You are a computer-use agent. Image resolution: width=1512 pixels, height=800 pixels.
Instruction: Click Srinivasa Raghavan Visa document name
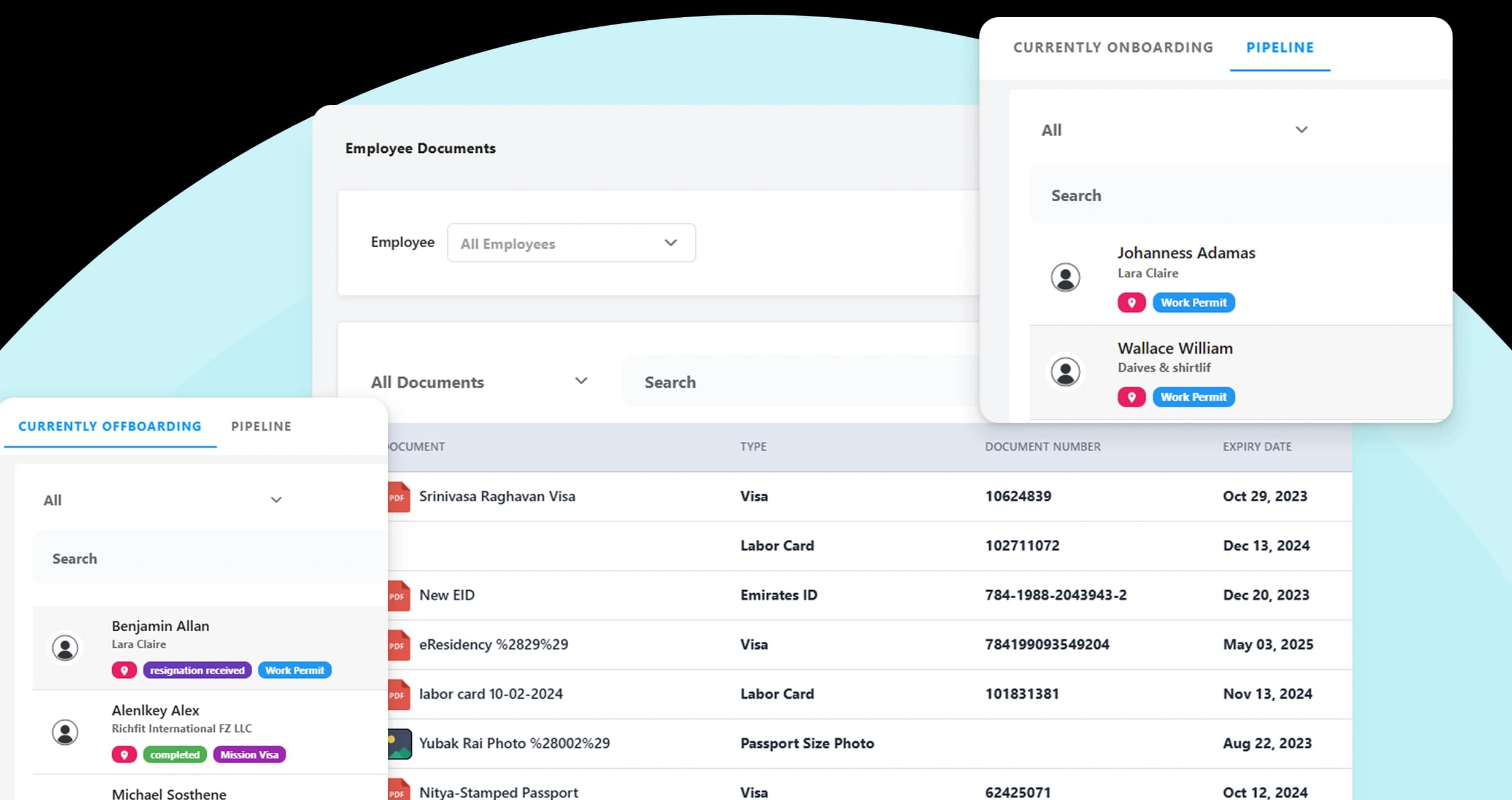pyautogui.click(x=497, y=496)
